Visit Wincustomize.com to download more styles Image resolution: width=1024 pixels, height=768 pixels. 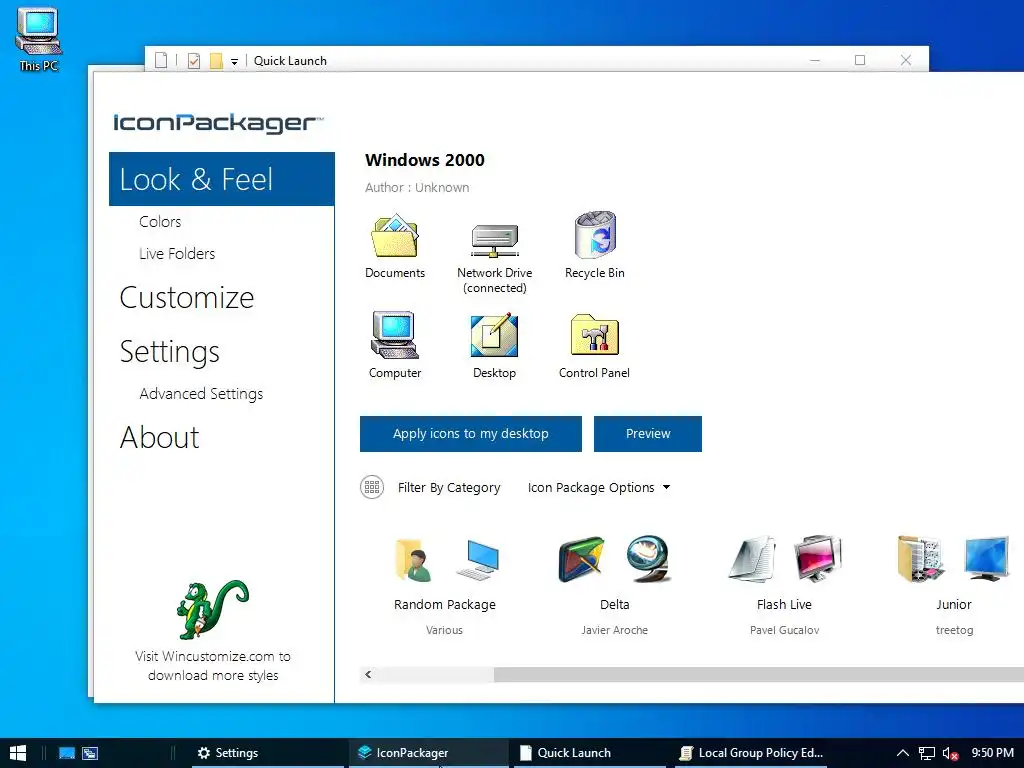pyautogui.click(x=213, y=665)
